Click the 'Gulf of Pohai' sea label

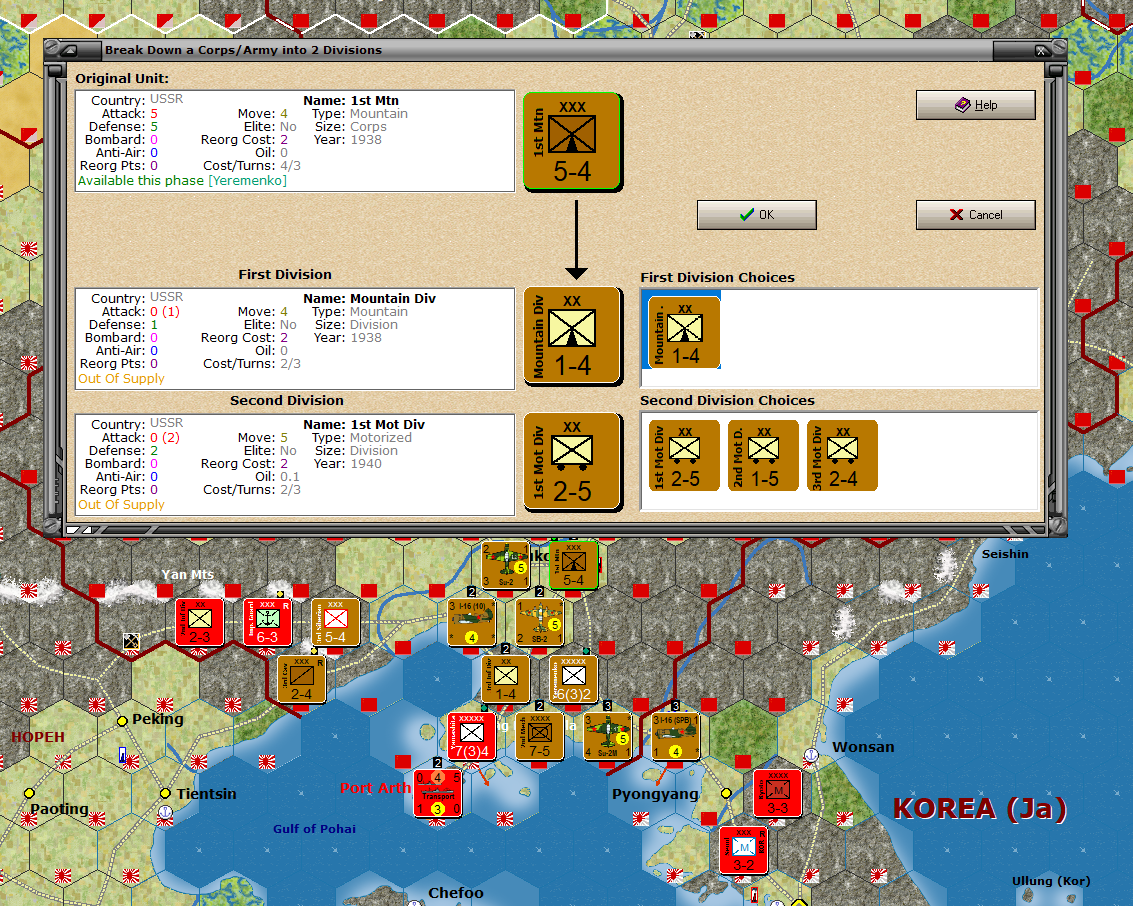[314, 829]
